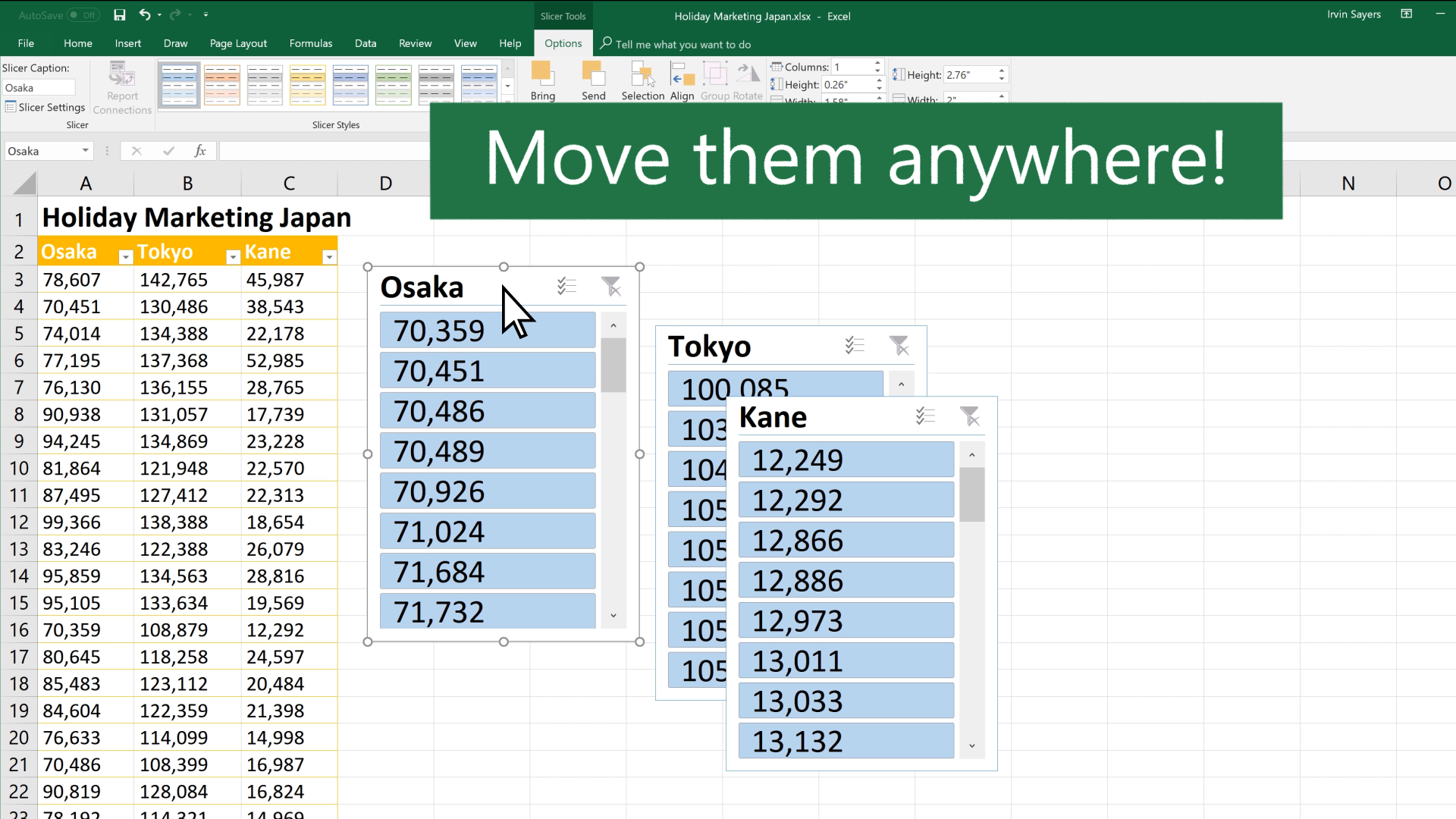
Task: Open the File menu
Action: pyautogui.click(x=26, y=43)
